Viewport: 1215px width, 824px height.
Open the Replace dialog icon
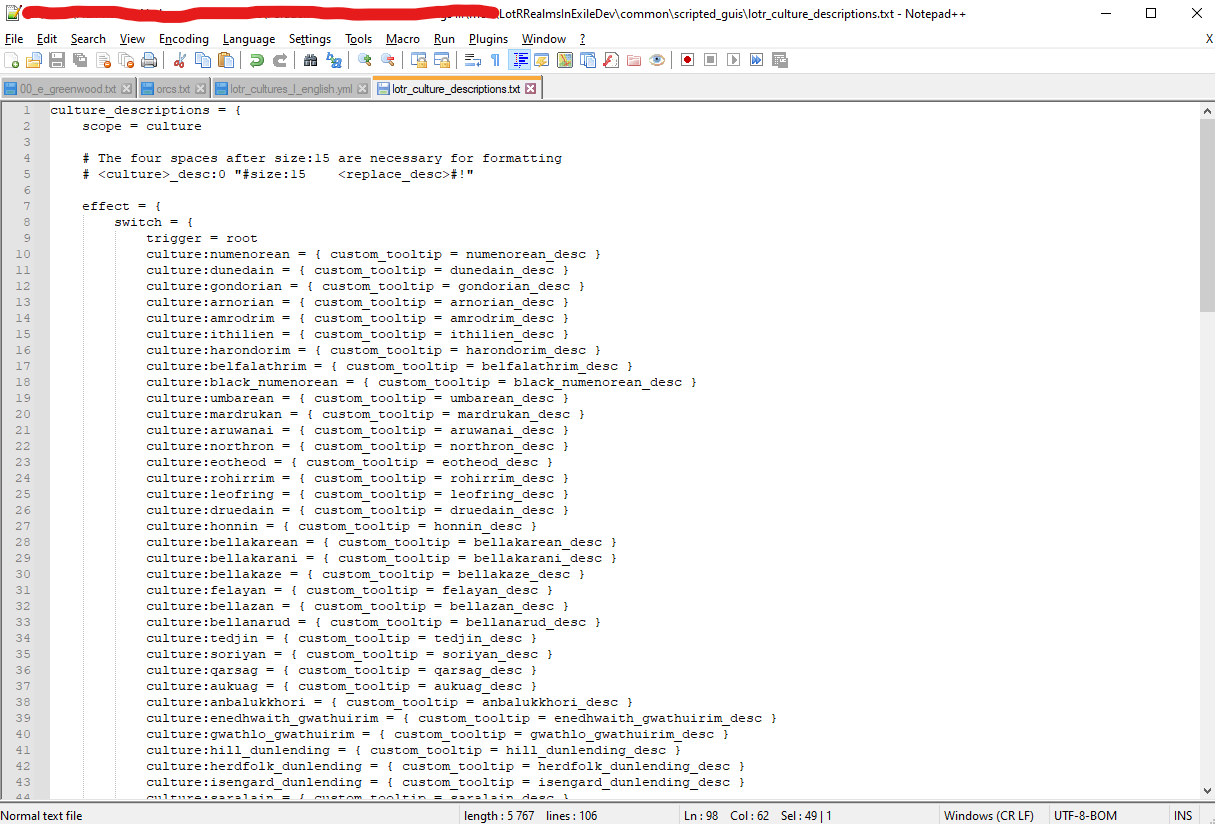coord(334,60)
